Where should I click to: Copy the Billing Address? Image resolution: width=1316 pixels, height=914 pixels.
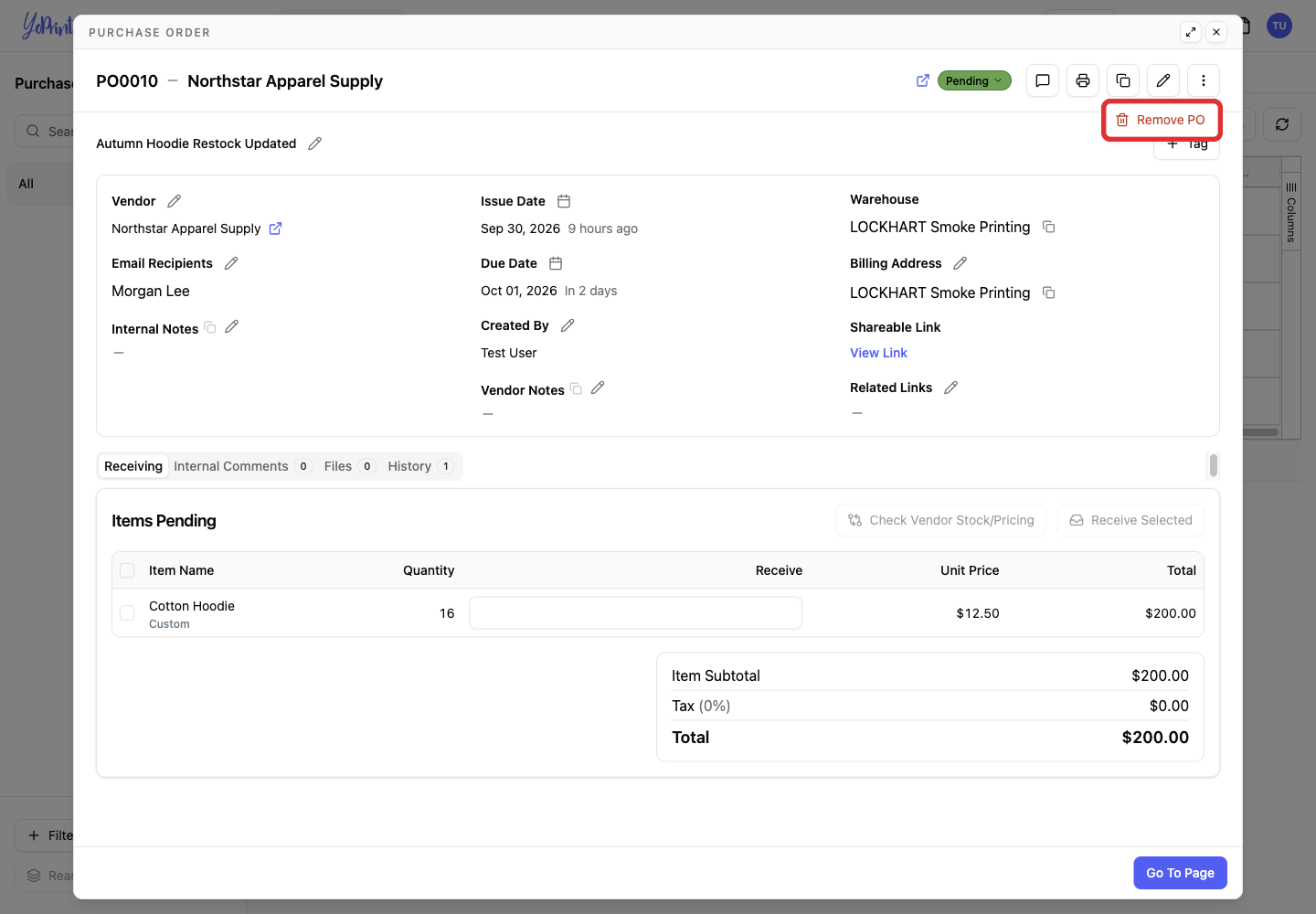pyautogui.click(x=1049, y=292)
